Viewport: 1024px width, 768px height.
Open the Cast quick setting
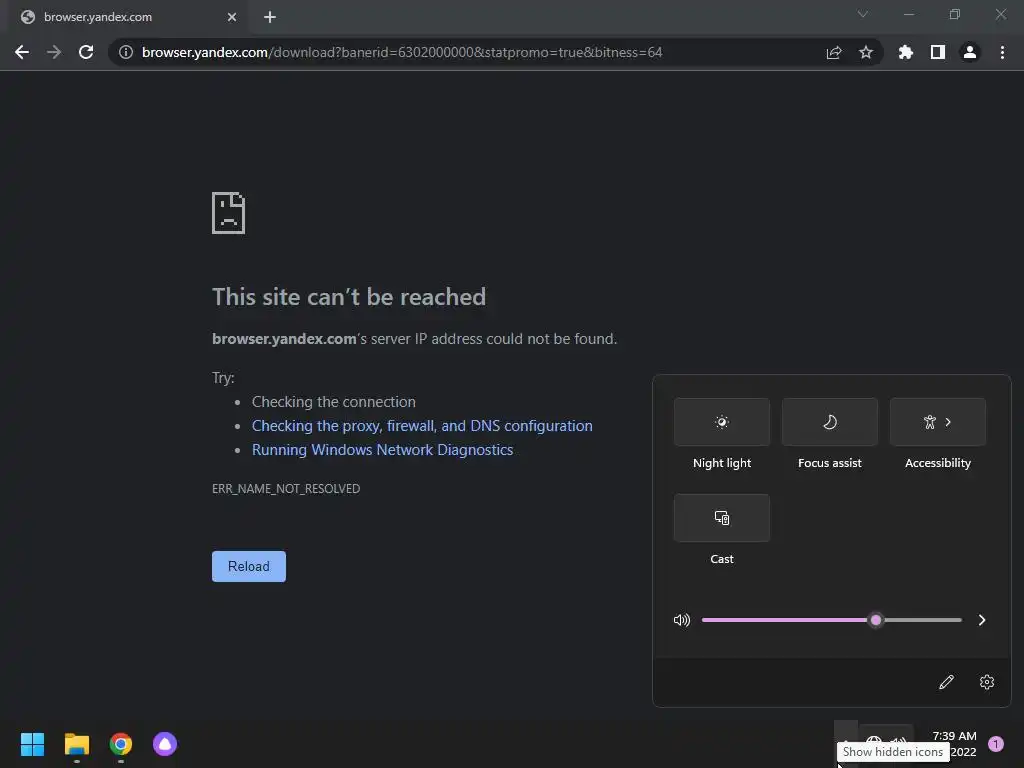pyautogui.click(x=722, y=518)
